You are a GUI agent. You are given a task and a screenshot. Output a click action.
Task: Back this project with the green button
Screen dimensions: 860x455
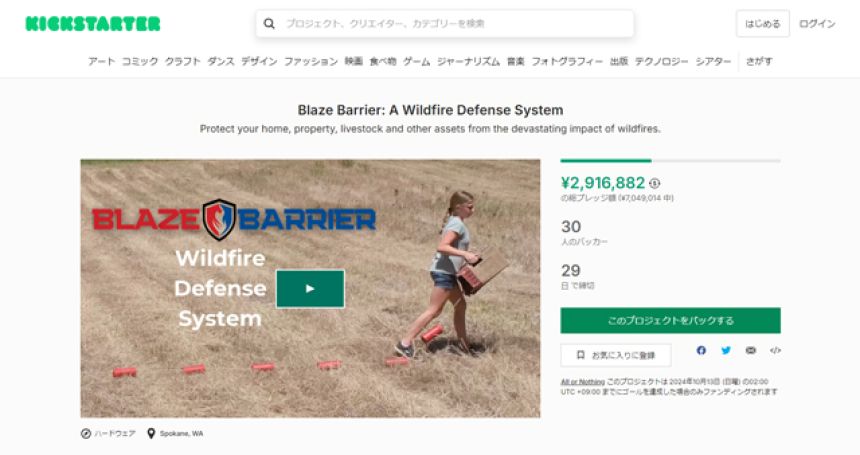[x=670, y=320]
